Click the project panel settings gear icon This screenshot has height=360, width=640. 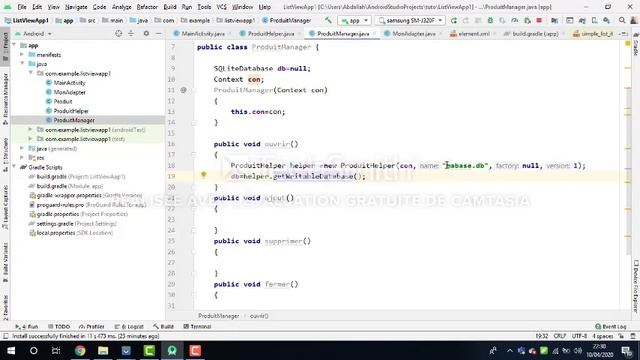coord(146,33)
